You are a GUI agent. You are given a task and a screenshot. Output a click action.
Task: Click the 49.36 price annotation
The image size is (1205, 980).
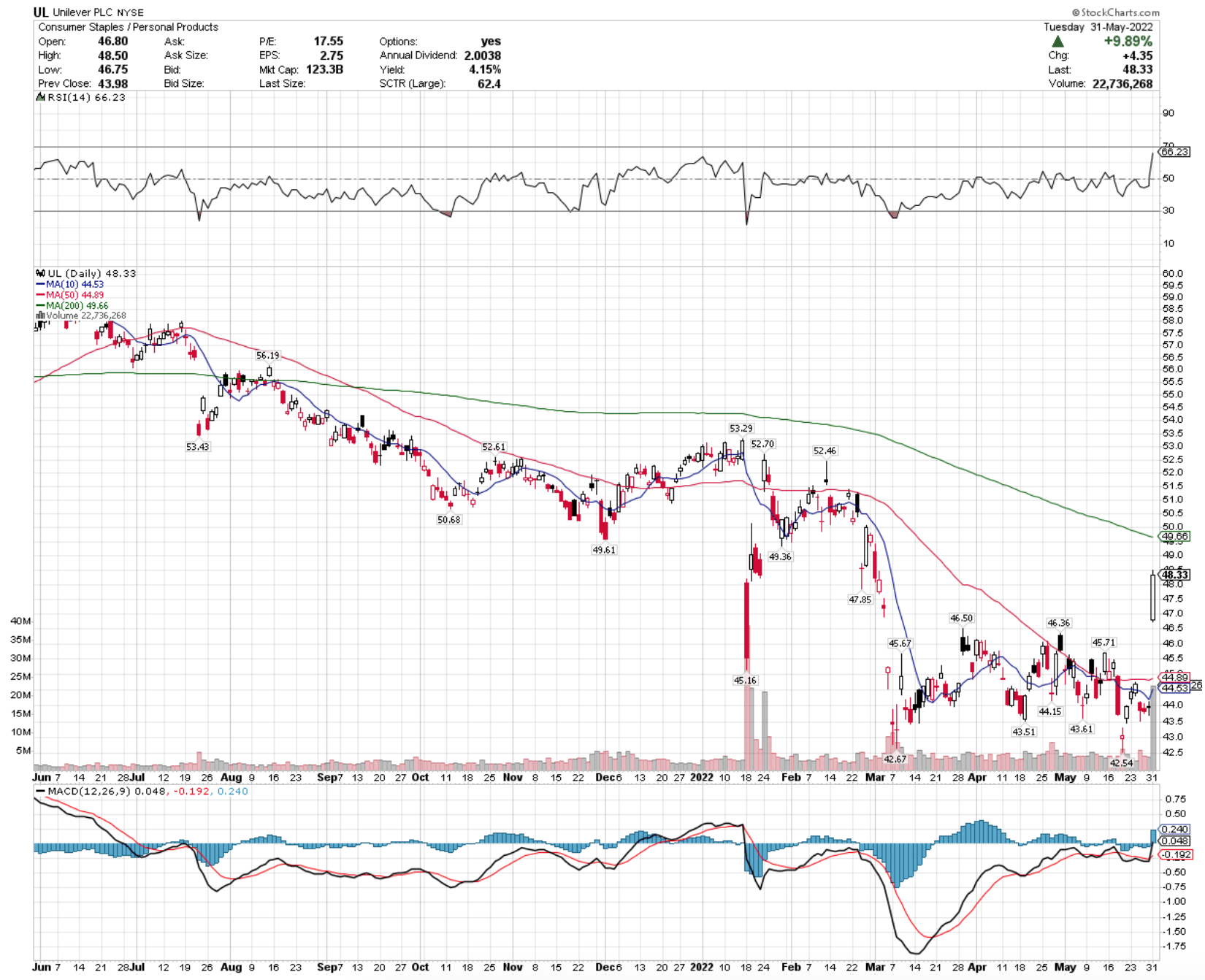pos(780,556)
